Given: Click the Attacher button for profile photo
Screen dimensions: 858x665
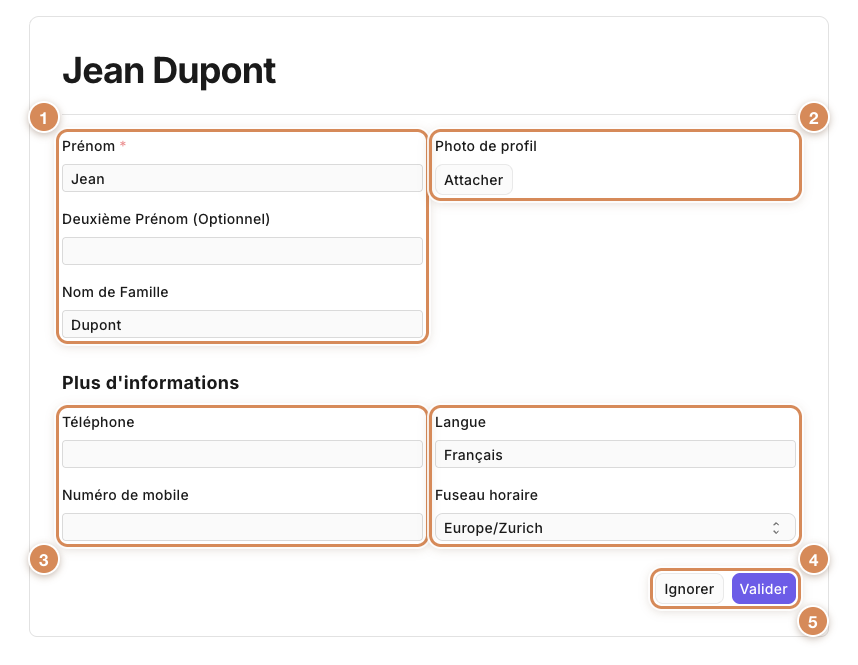Looking at the screenshot, I should [474, 180].
